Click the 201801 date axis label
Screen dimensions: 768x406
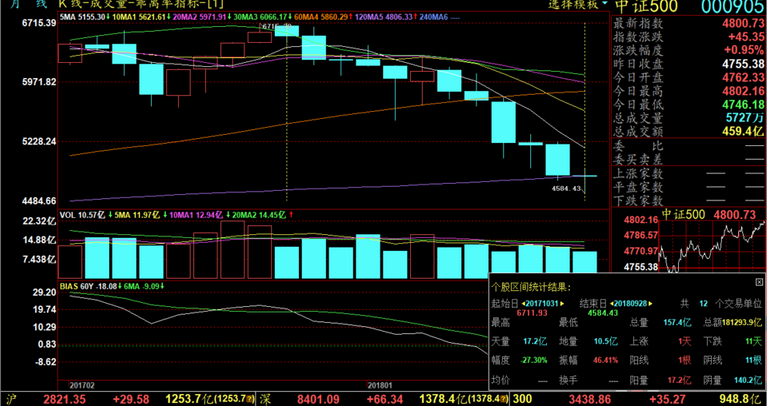coord(380,385)
